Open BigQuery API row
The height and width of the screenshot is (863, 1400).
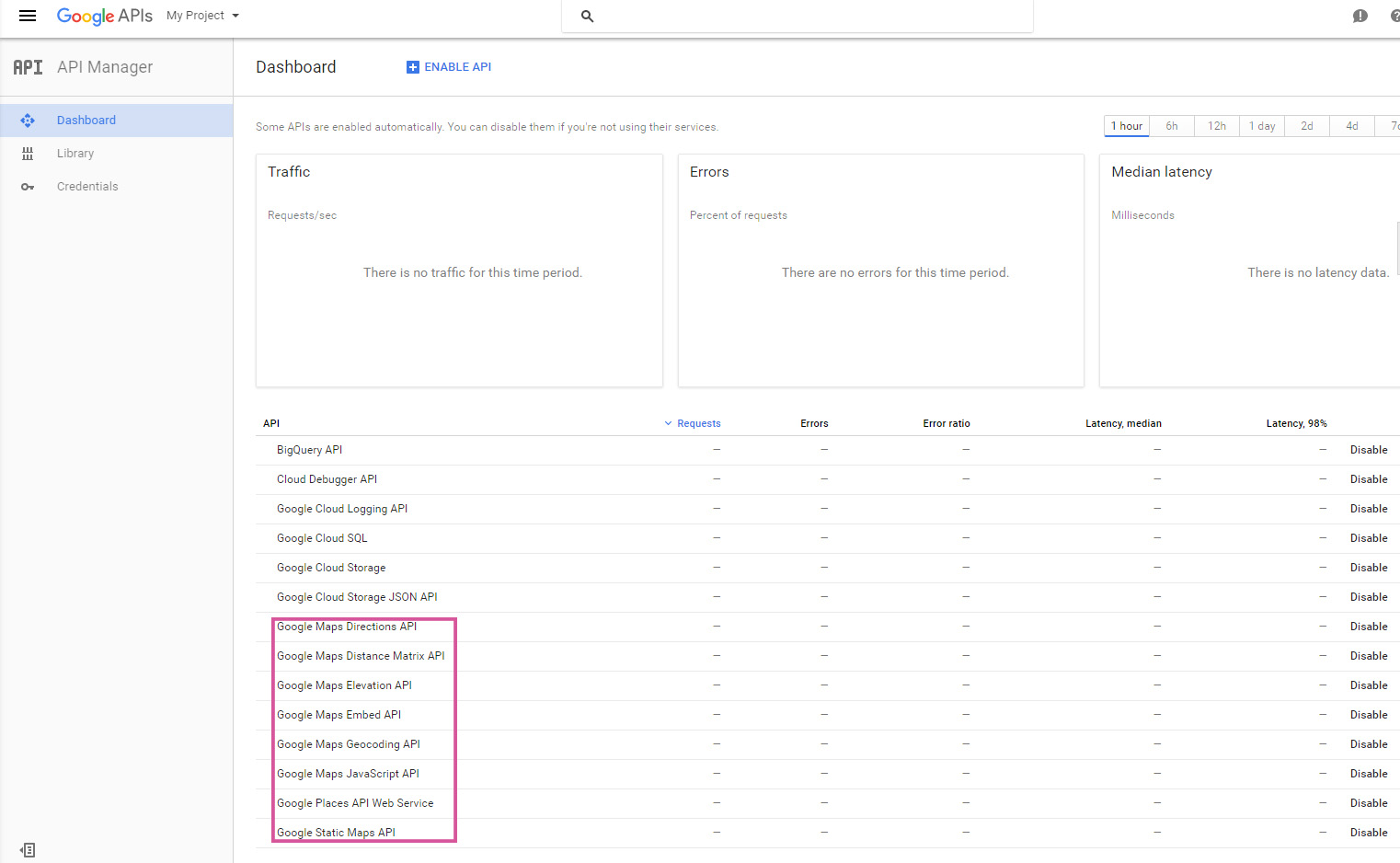(x=309, y=450)
